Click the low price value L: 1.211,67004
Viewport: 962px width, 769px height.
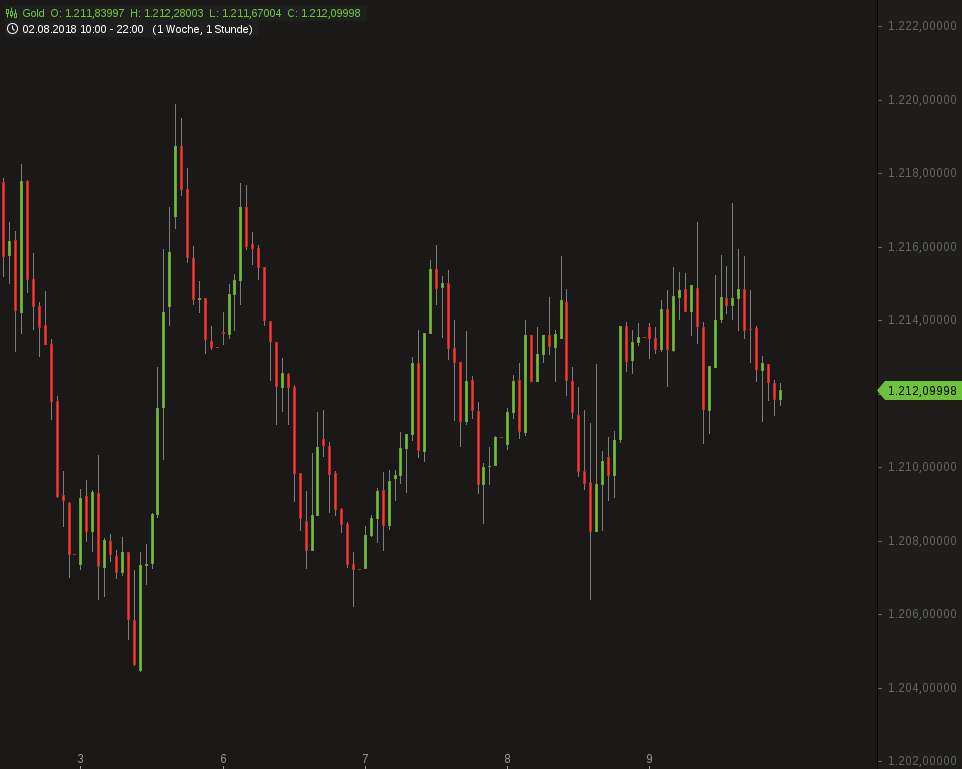[245, 13]
